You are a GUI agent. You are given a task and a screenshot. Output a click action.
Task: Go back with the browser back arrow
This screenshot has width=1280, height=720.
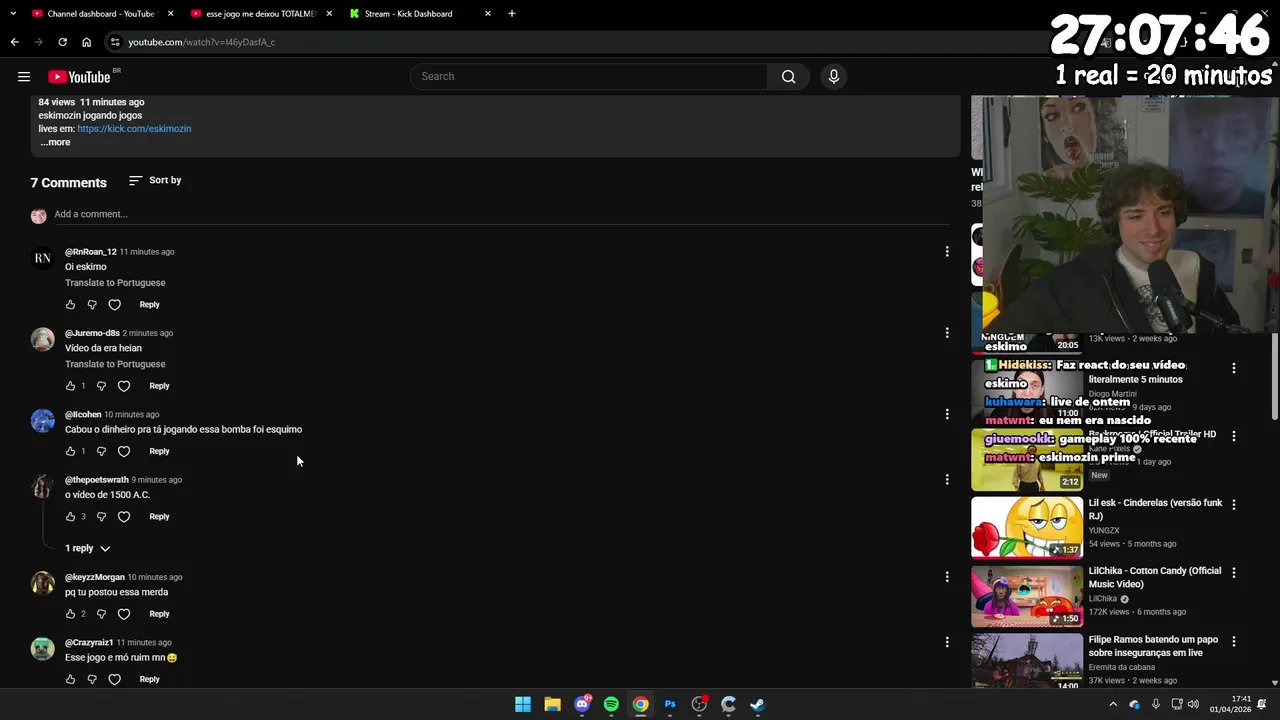[x=14, y=42]
